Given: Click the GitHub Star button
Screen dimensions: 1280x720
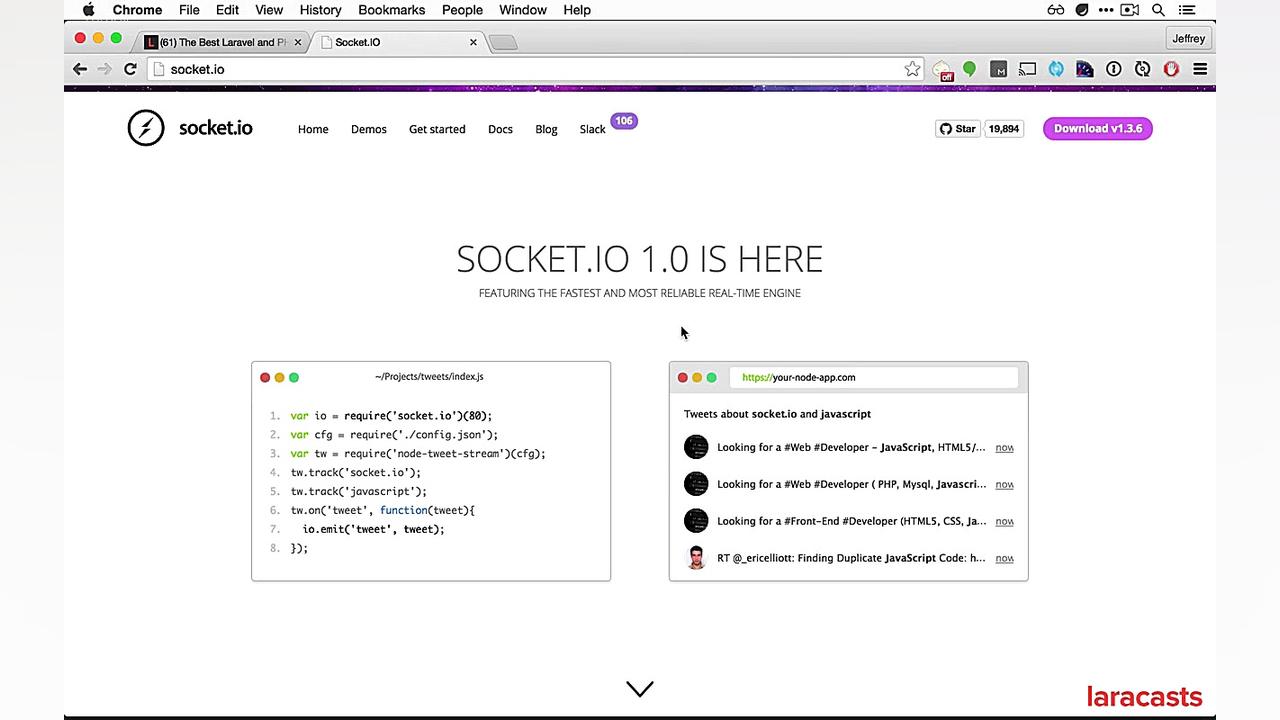Looking at the screenshot, I should coord(957,128).
